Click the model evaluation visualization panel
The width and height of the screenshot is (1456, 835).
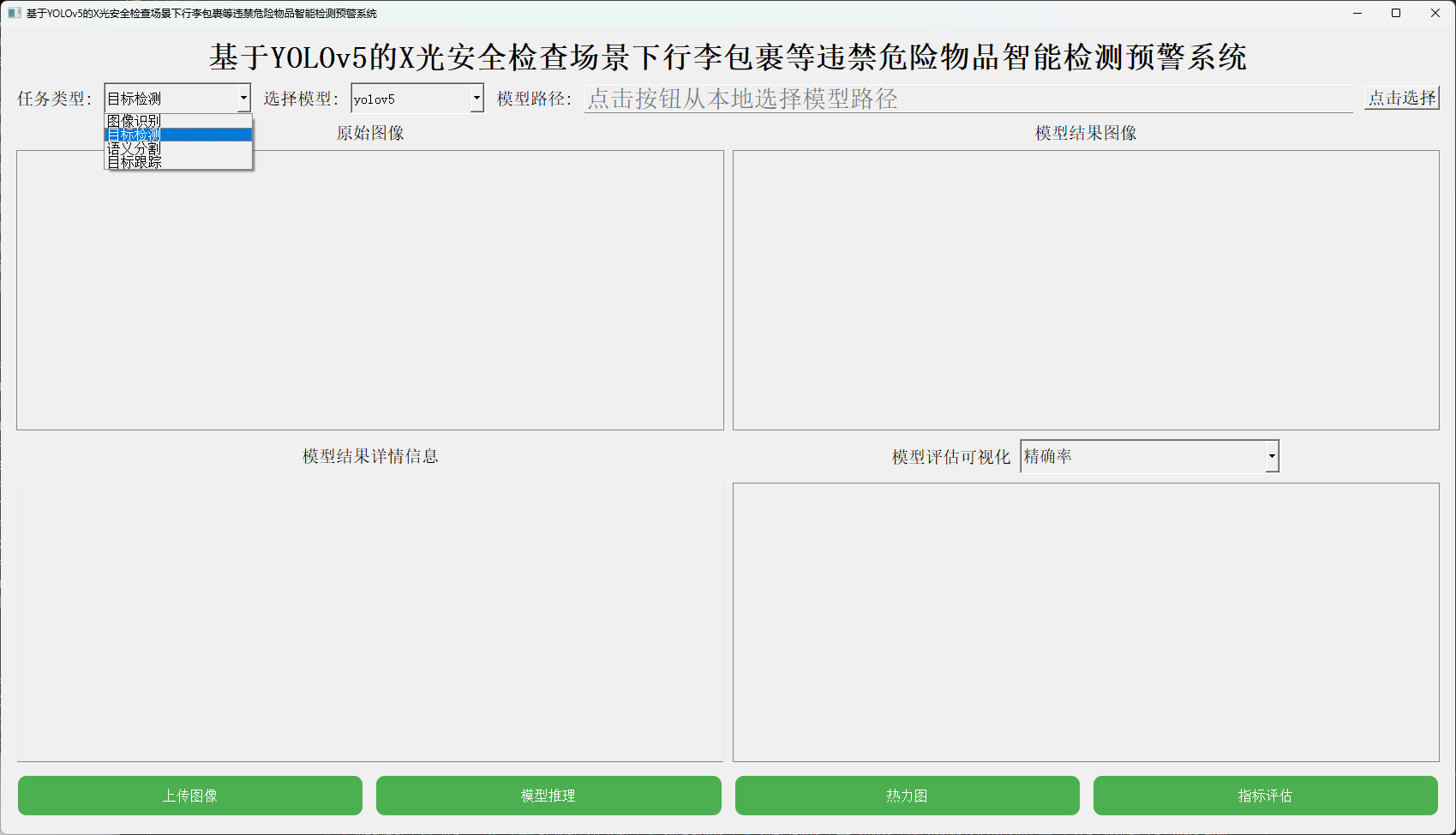(1086, 622)
